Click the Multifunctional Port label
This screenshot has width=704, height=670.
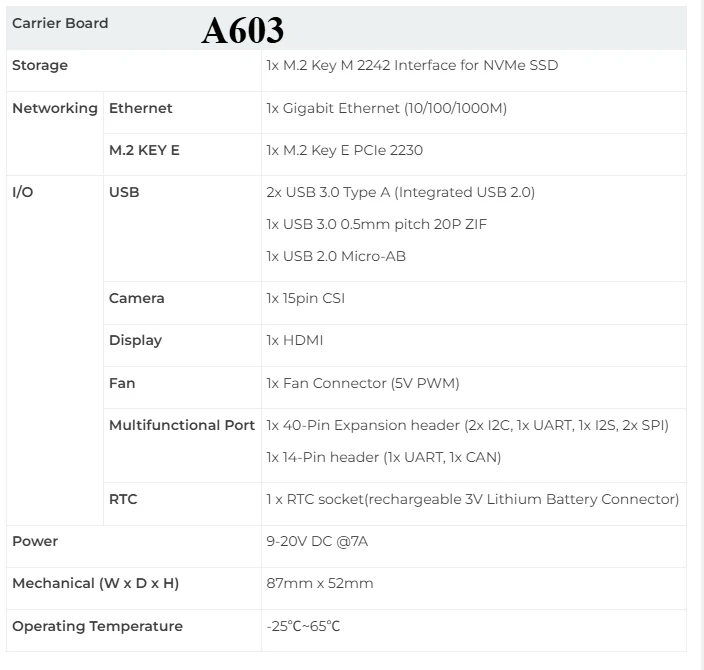coord(182,425)
